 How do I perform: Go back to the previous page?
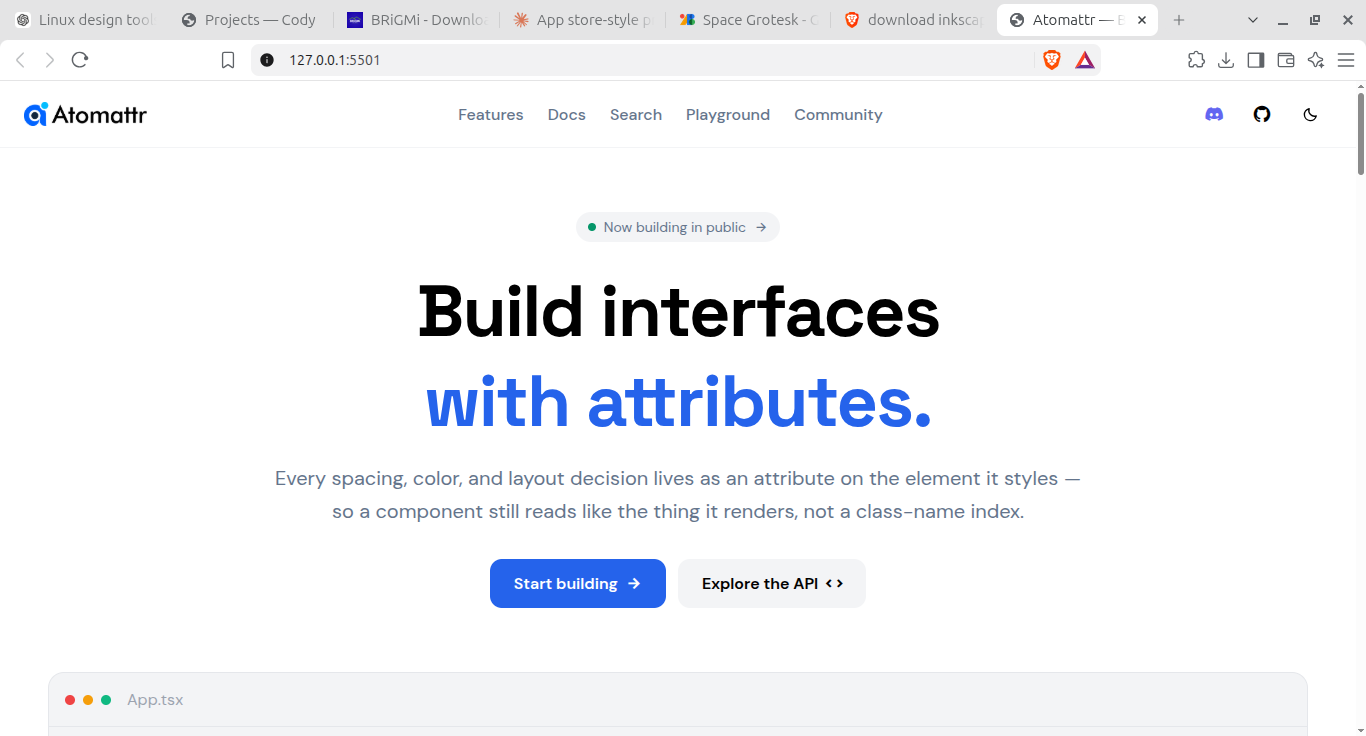coord(20,60)
